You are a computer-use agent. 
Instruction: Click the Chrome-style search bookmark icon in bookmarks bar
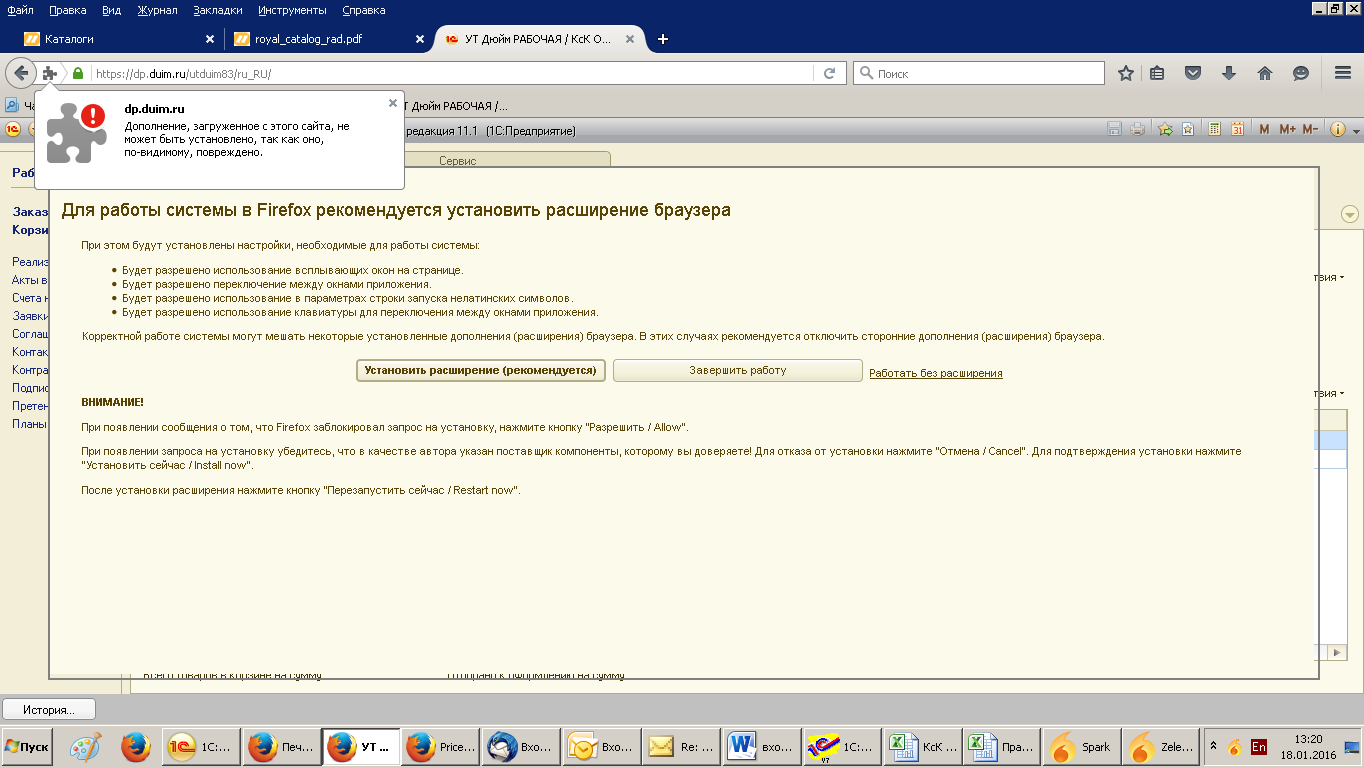point(12,105)
